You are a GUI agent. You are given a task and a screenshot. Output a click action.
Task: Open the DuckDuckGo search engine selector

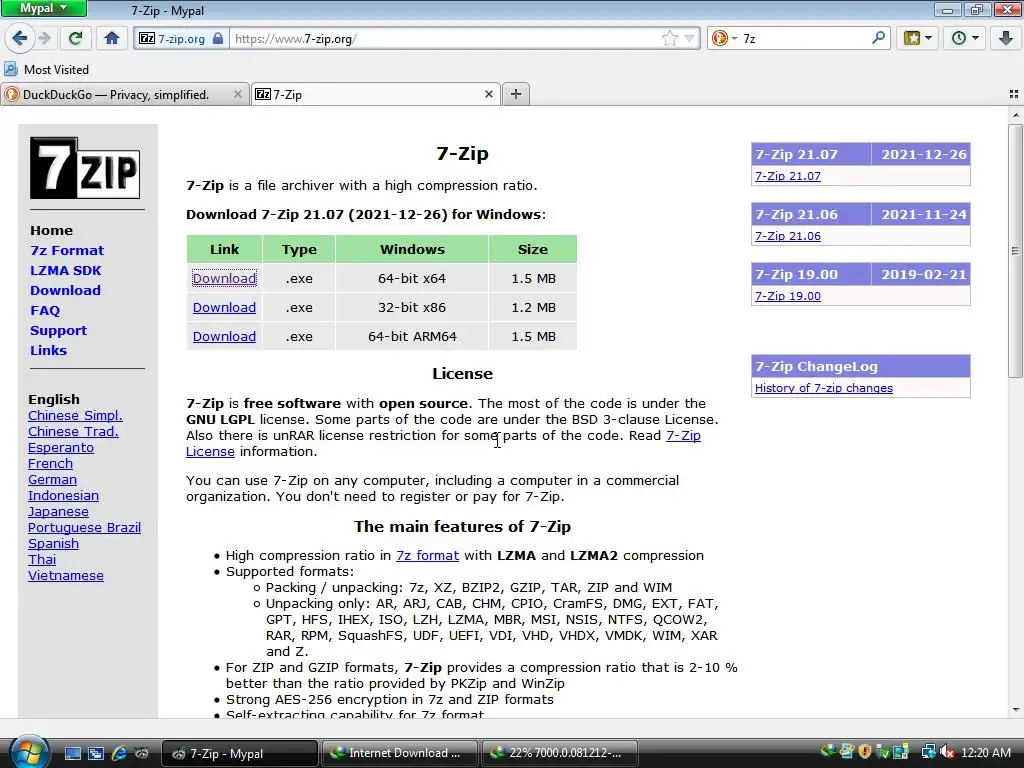point(724,39)
